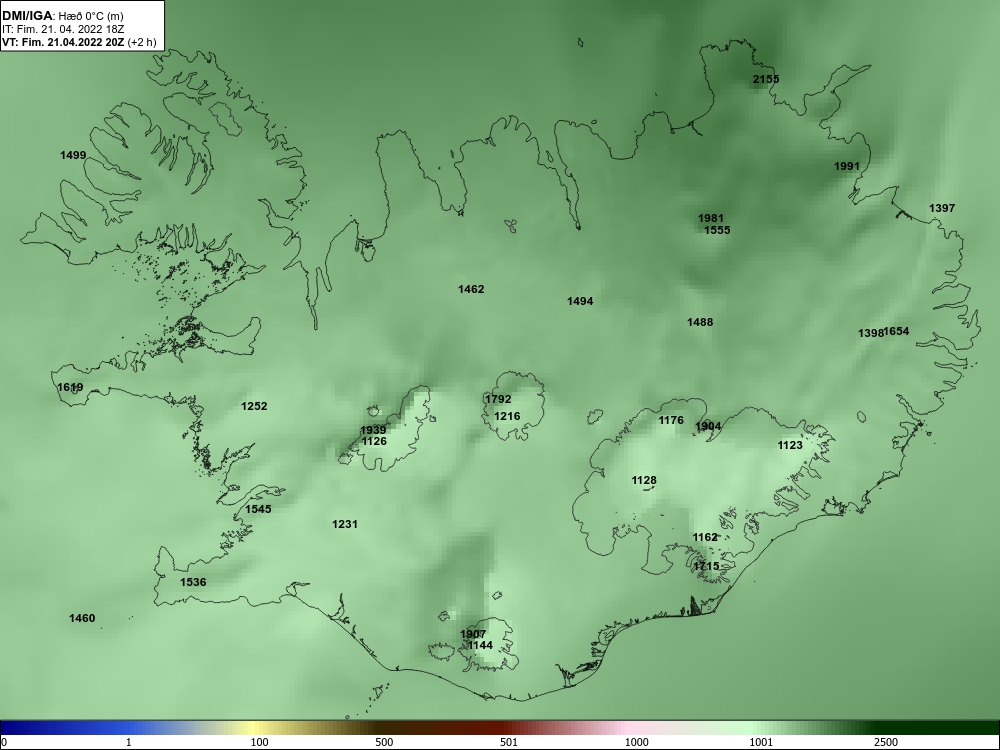Click the 1654 label in the east

897,331
